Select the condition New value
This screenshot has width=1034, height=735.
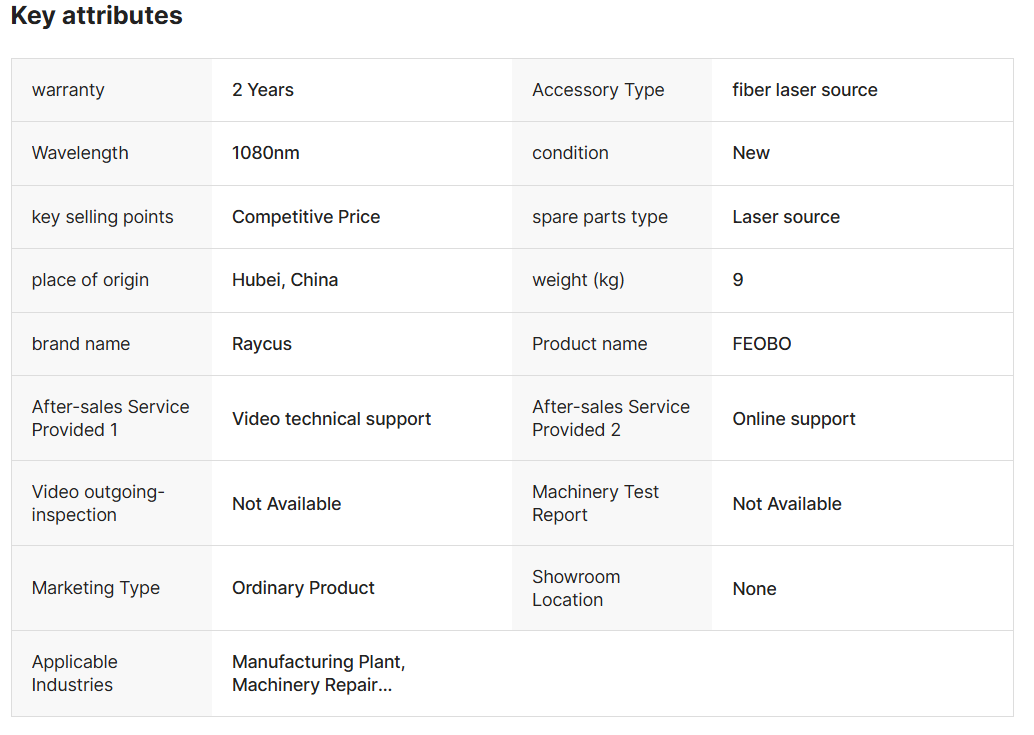click(x=750, y=153)
